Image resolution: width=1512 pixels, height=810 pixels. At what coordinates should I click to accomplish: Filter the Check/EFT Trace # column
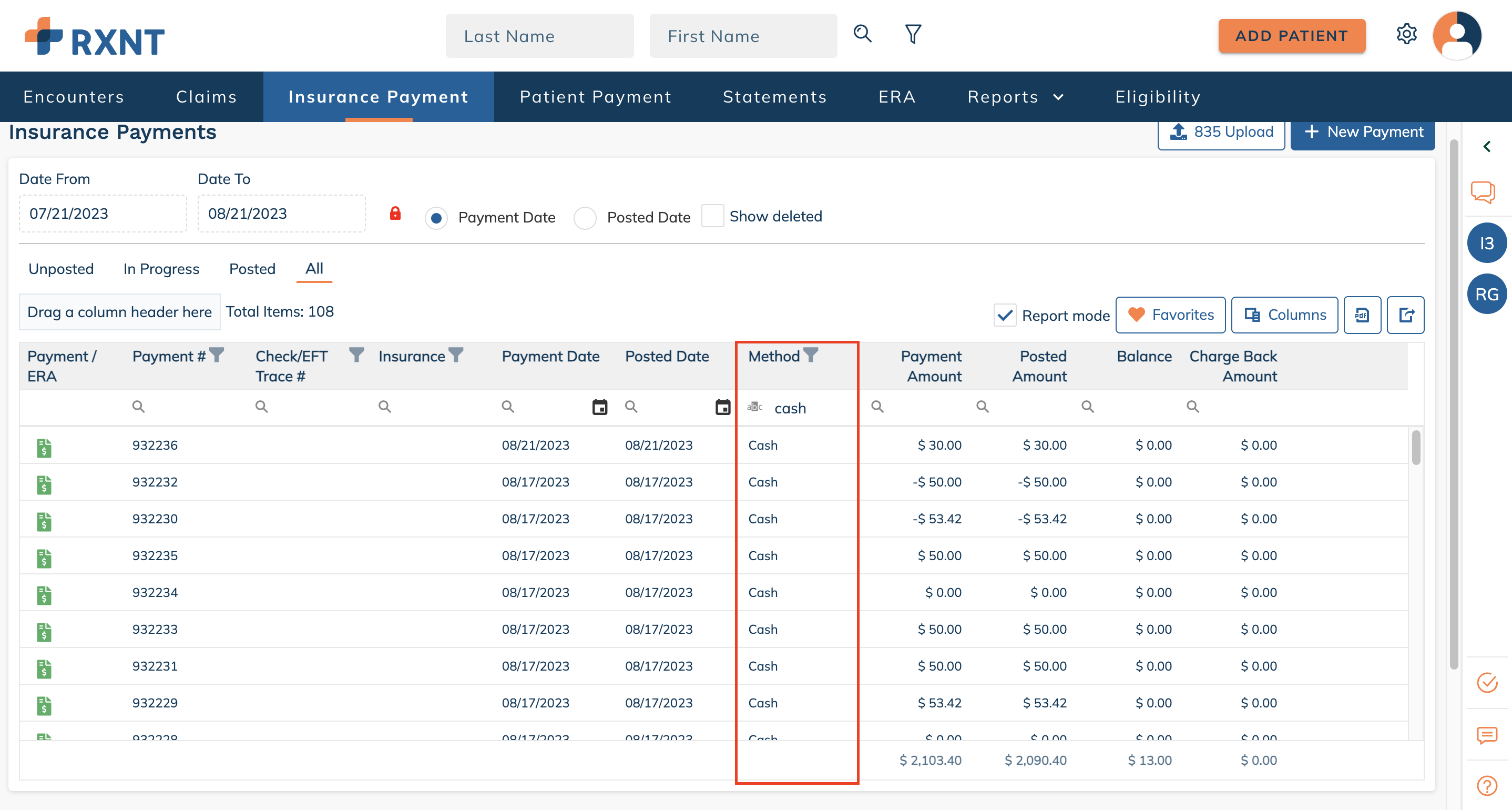(x=356, y=355)
